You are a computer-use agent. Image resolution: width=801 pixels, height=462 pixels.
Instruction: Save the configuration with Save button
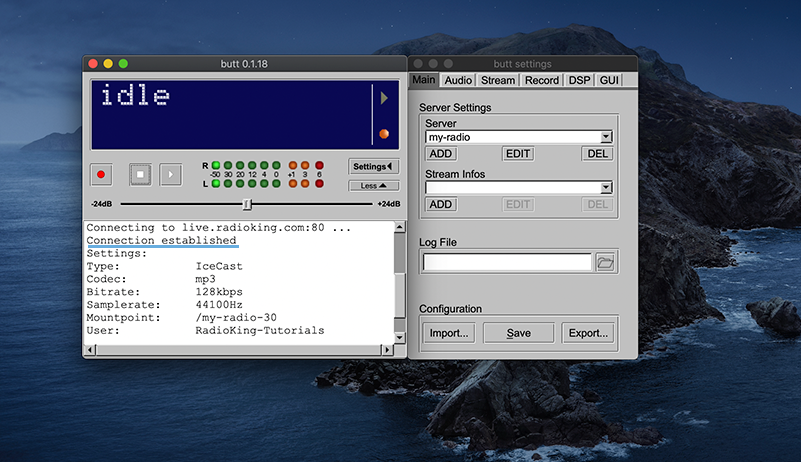(518, 333)
